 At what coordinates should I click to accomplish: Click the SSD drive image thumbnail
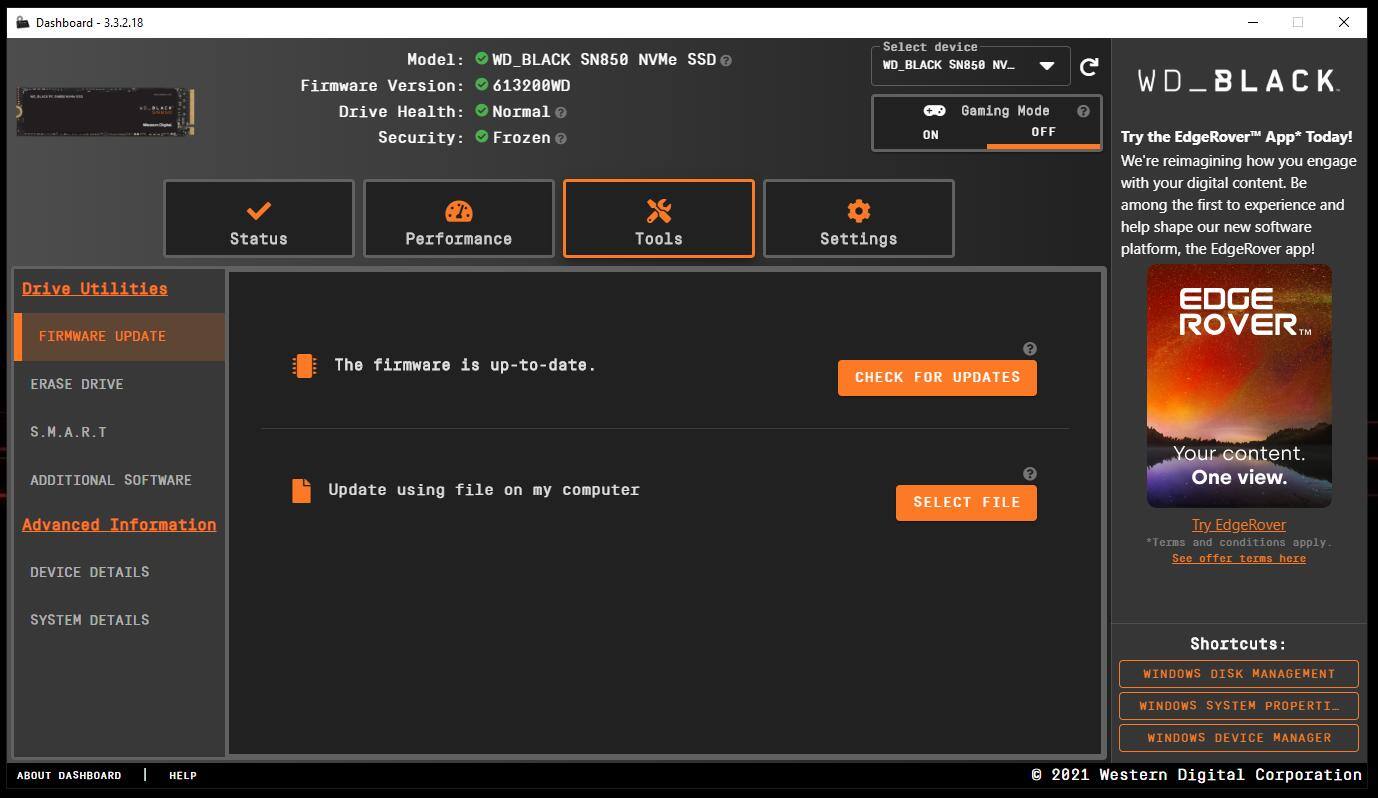point(105,112)
